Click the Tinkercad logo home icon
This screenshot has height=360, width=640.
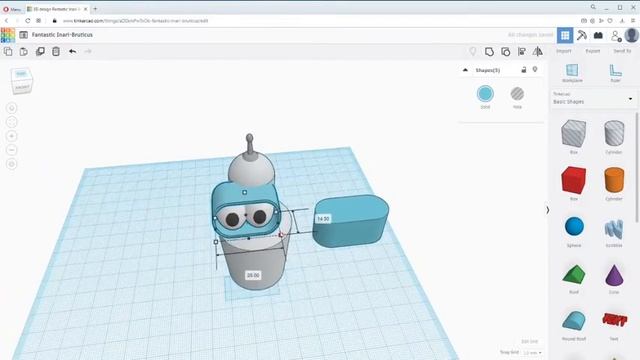pos(8,35)
